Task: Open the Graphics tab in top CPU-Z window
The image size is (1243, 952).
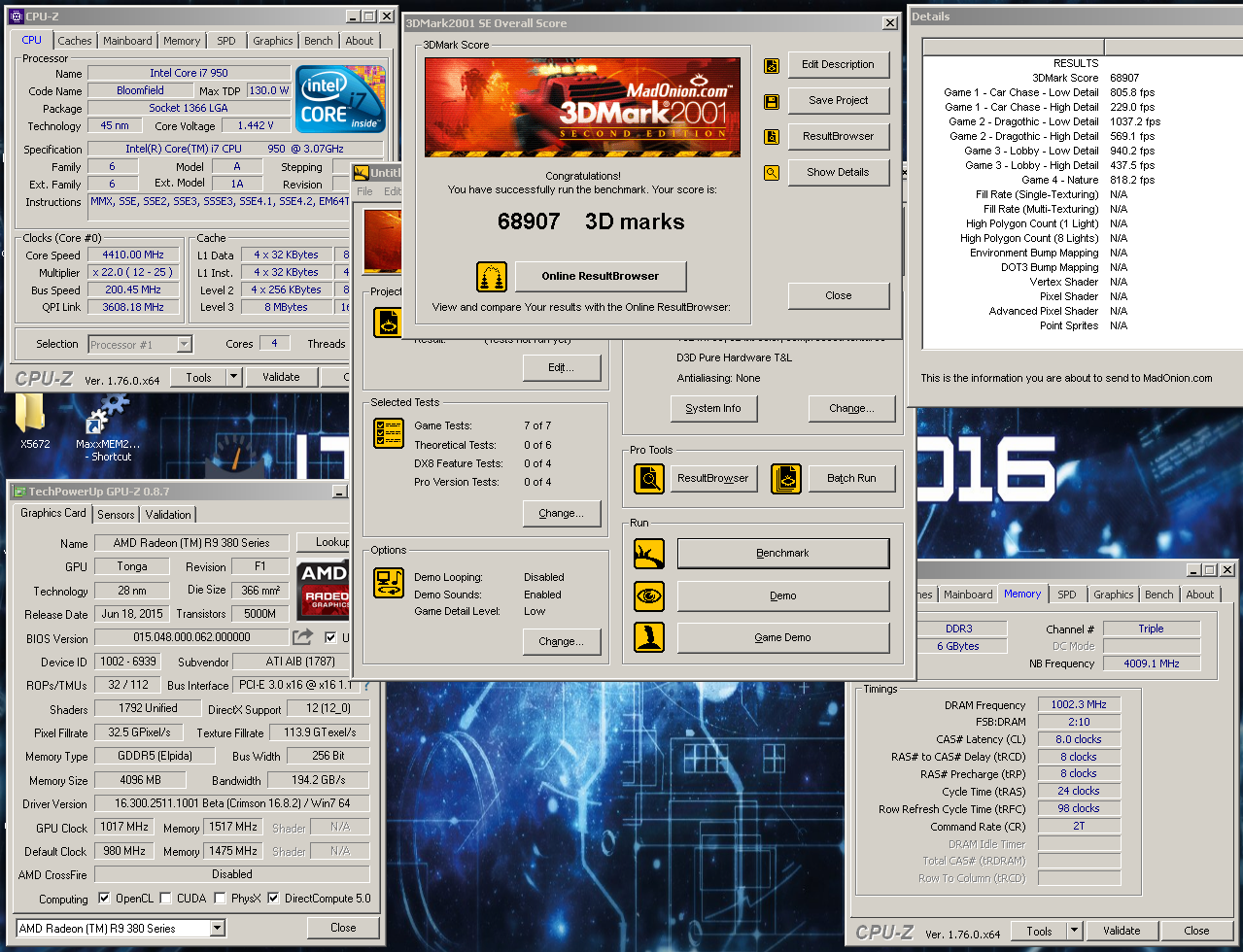Action: pyautogui.click(x=273, y=41)
